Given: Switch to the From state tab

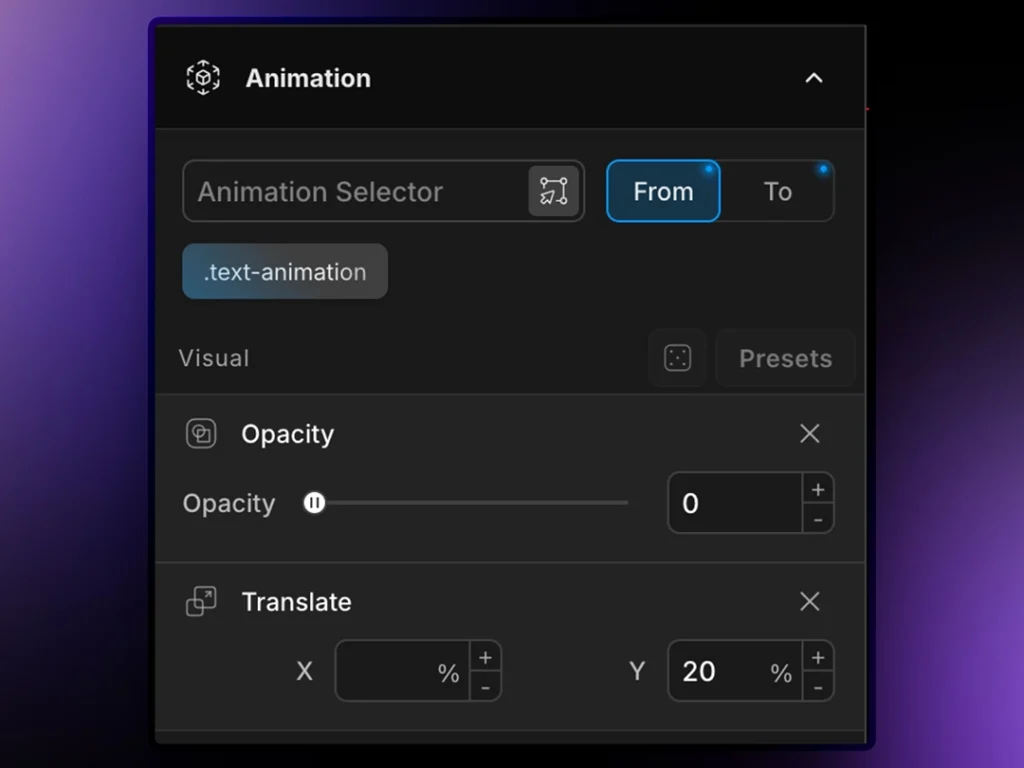Looking at the screenshot, I should pos(663,191).
